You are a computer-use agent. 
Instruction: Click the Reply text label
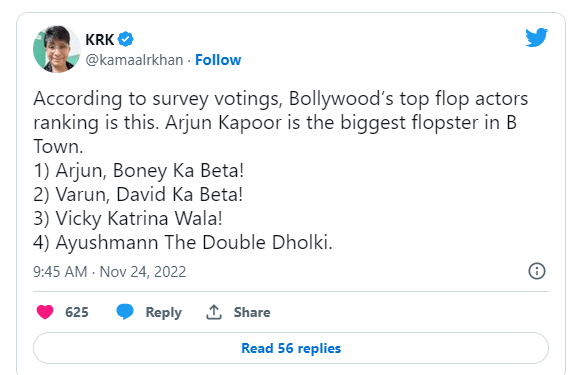[164, 312]
